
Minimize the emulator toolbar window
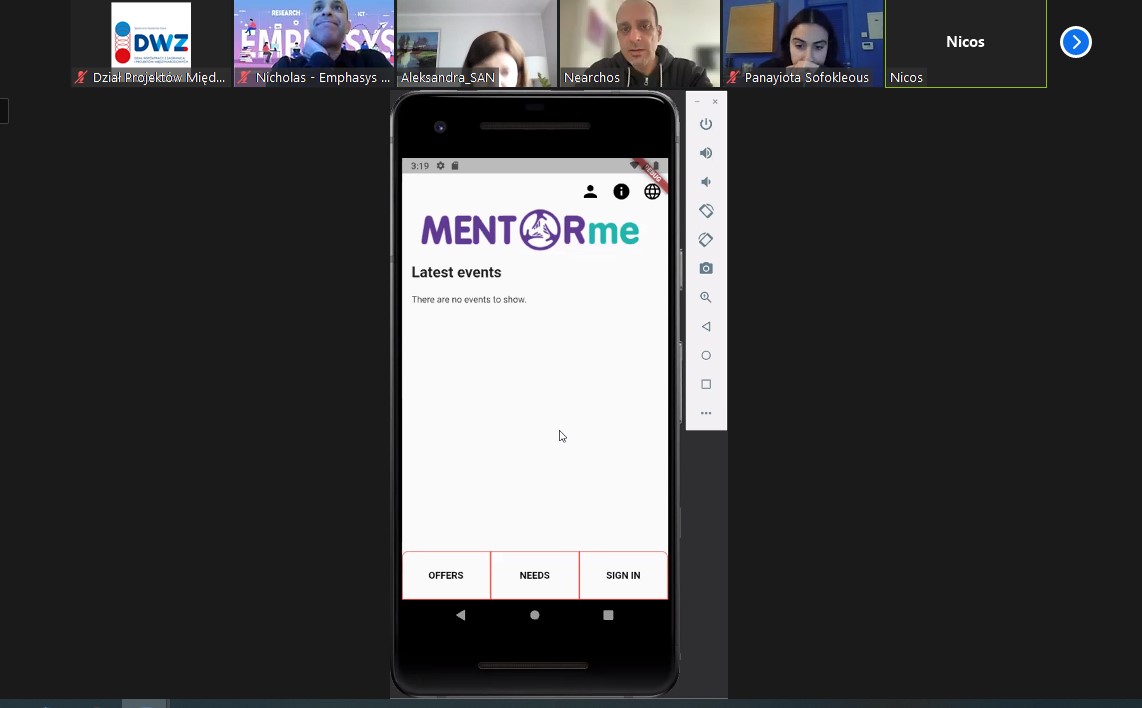click(697, 101)
